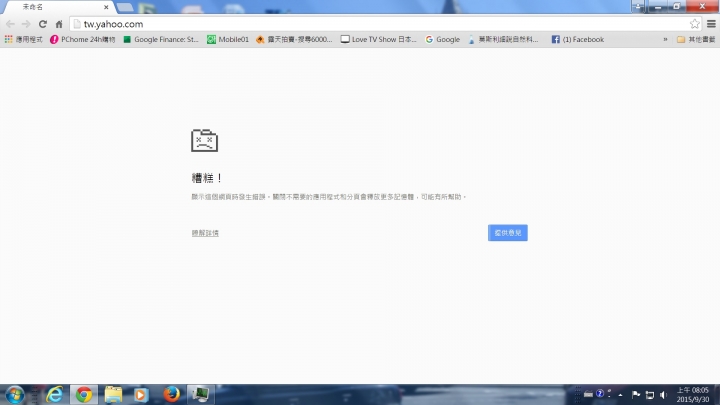The width and height of the screenshot is (720, 405).
Task: Click the blue feedback button
Action: (507, 233)
